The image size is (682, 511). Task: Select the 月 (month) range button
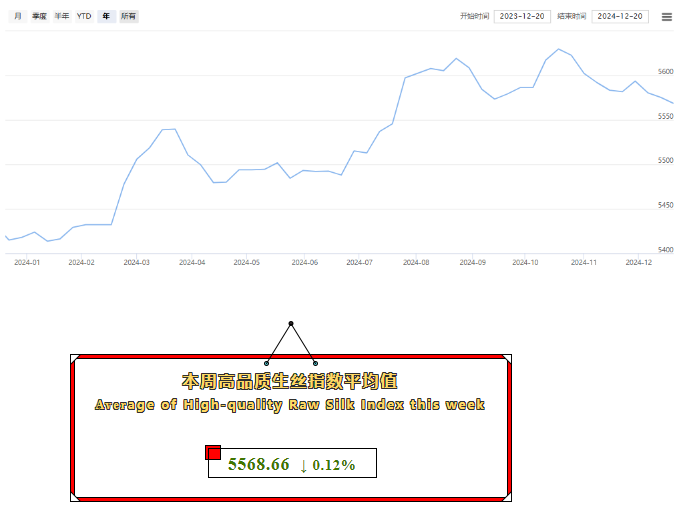click(x=17, y=17)
